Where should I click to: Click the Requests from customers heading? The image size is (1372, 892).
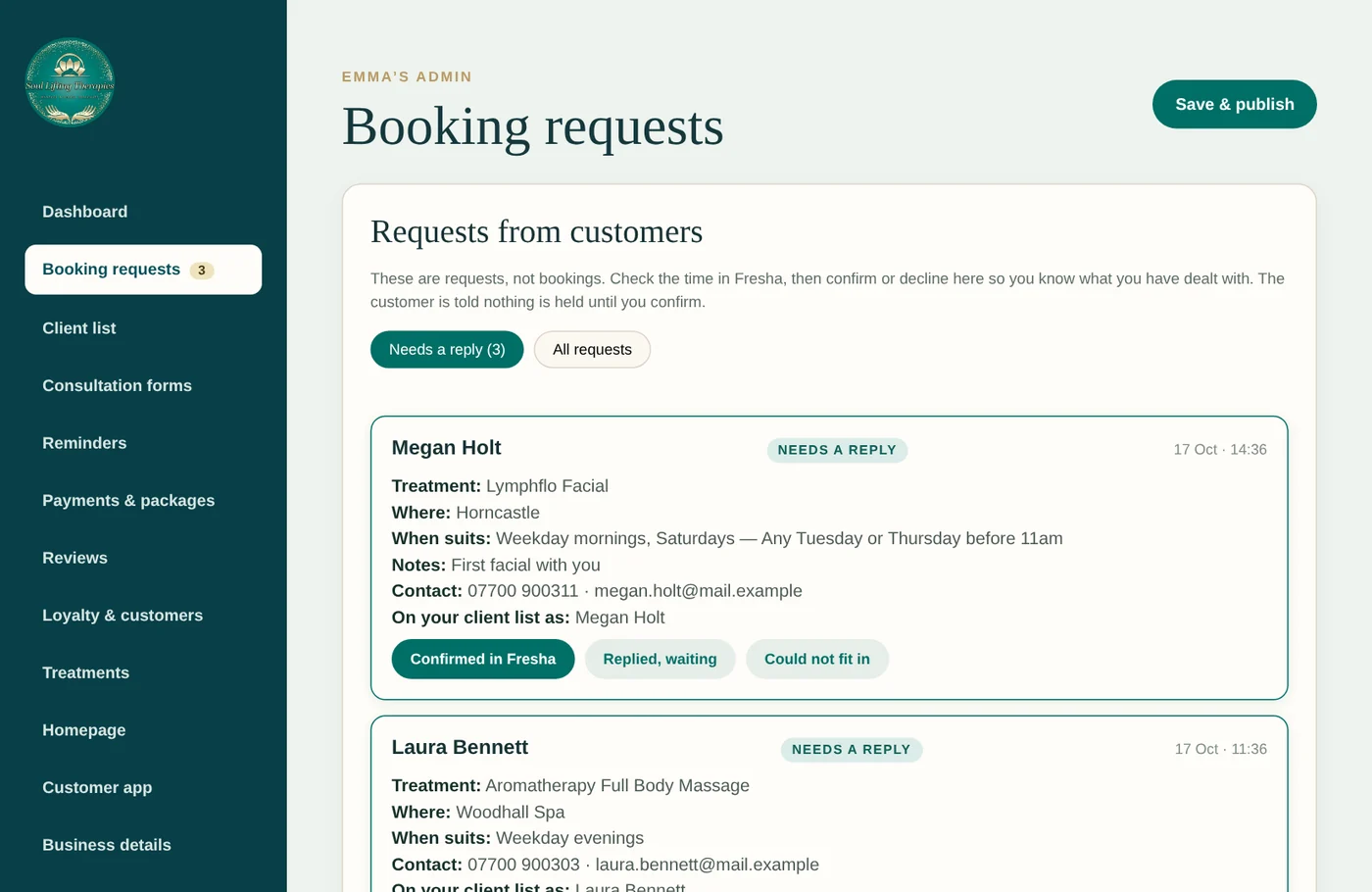(x=536, y=231)
